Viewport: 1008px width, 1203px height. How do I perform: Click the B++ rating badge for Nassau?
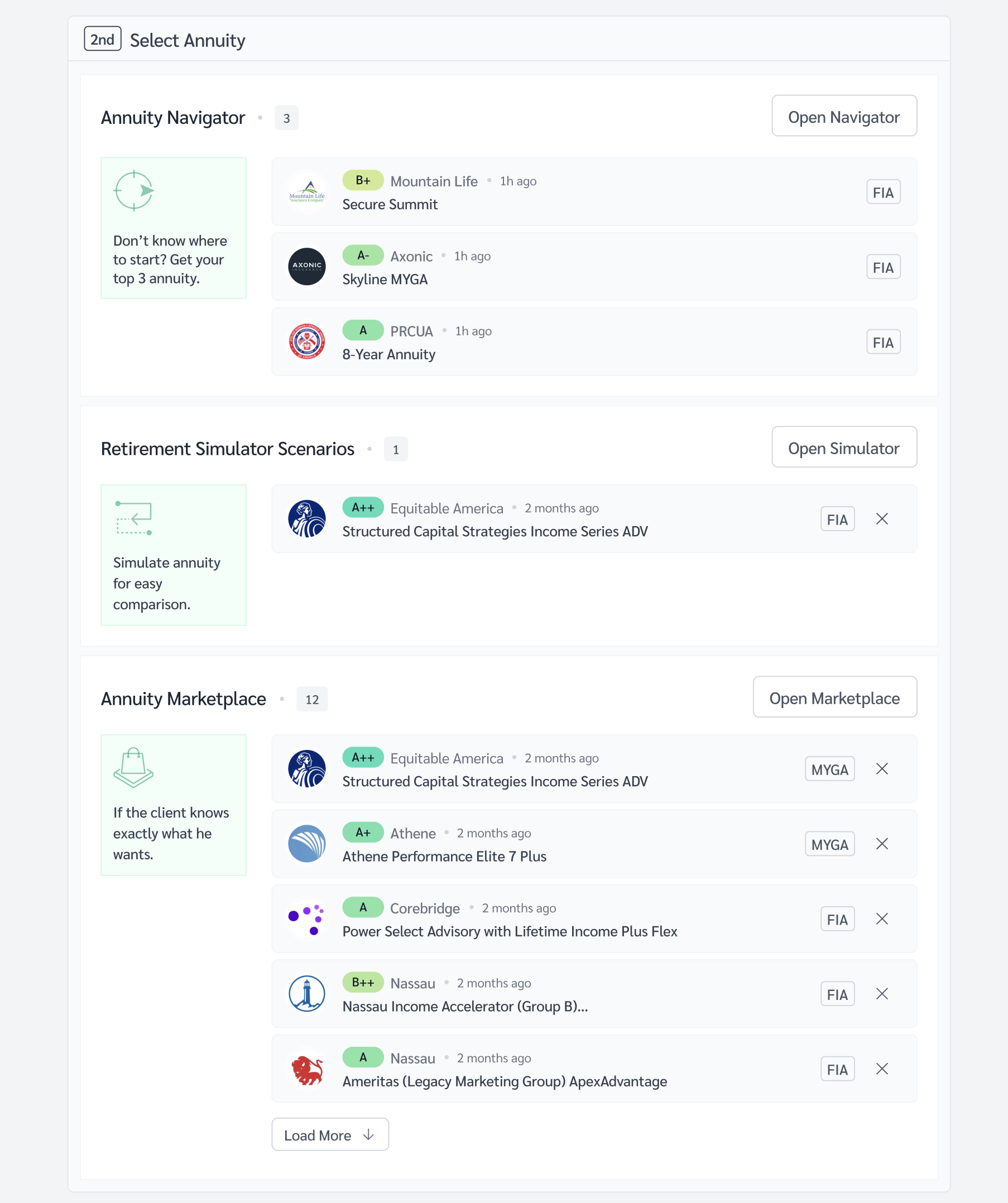(x=363, y=982)
